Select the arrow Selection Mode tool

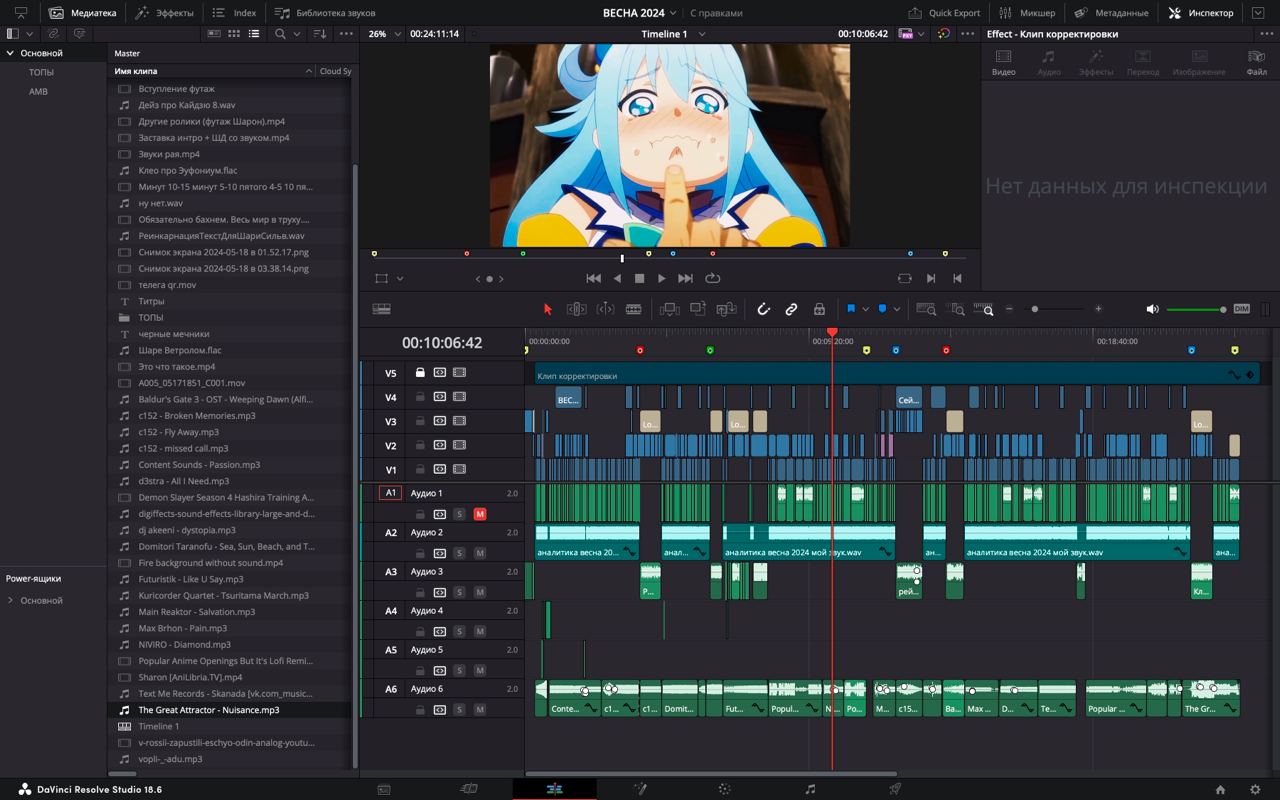547,309
